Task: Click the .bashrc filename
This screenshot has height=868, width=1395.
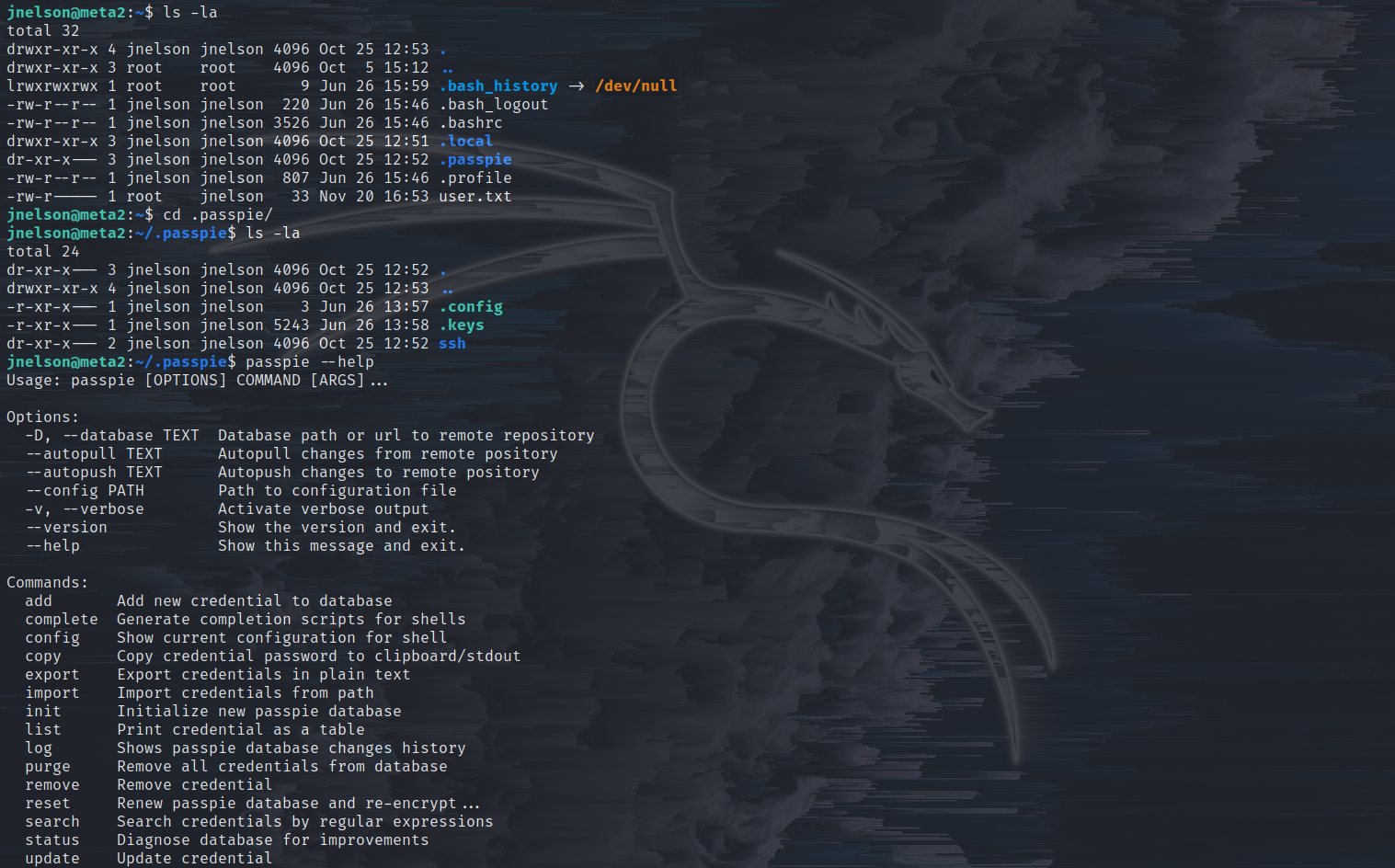Action: coord(471,123)
